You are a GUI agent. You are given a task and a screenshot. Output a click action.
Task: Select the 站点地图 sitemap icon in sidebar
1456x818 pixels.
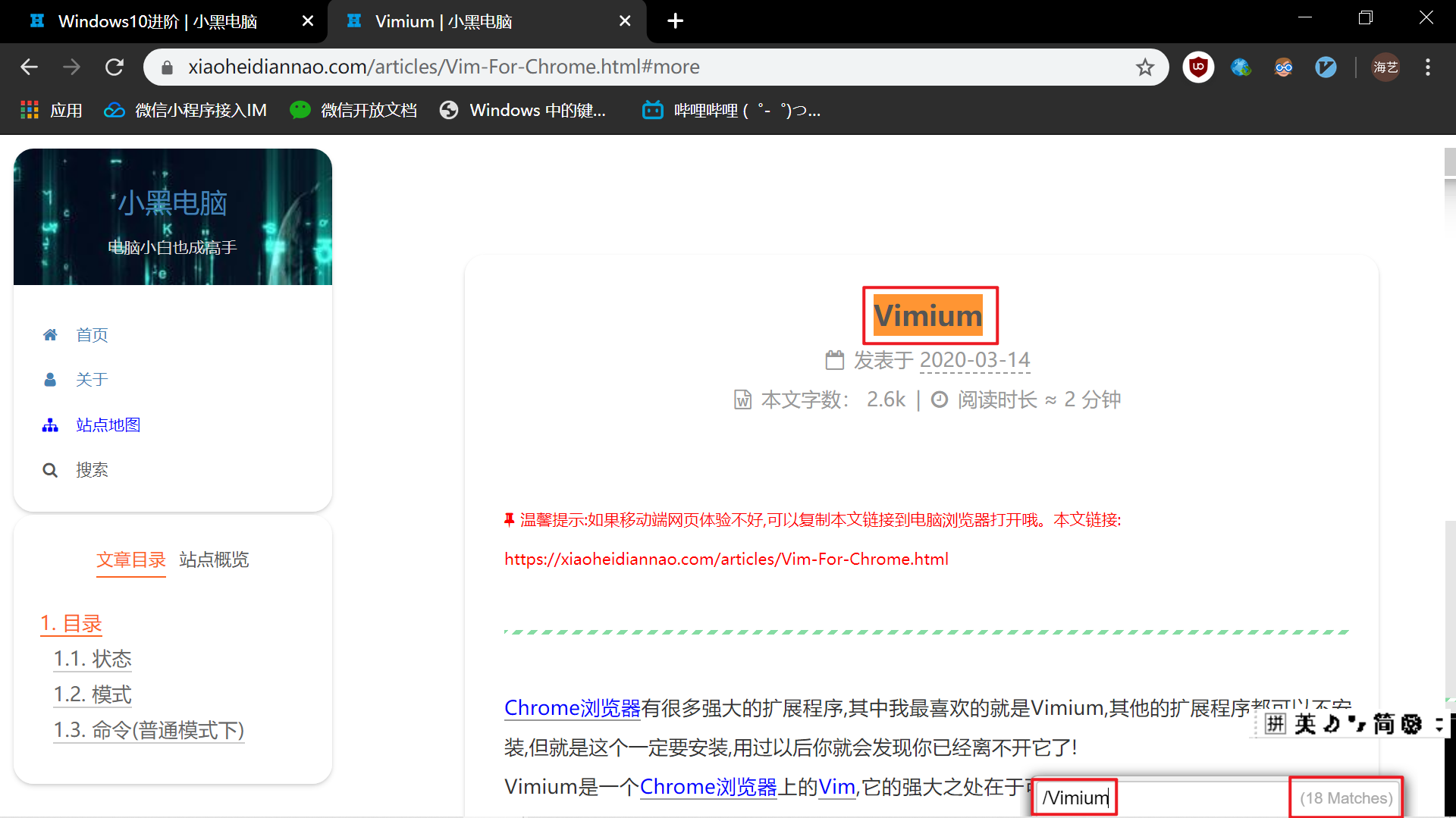50,425
